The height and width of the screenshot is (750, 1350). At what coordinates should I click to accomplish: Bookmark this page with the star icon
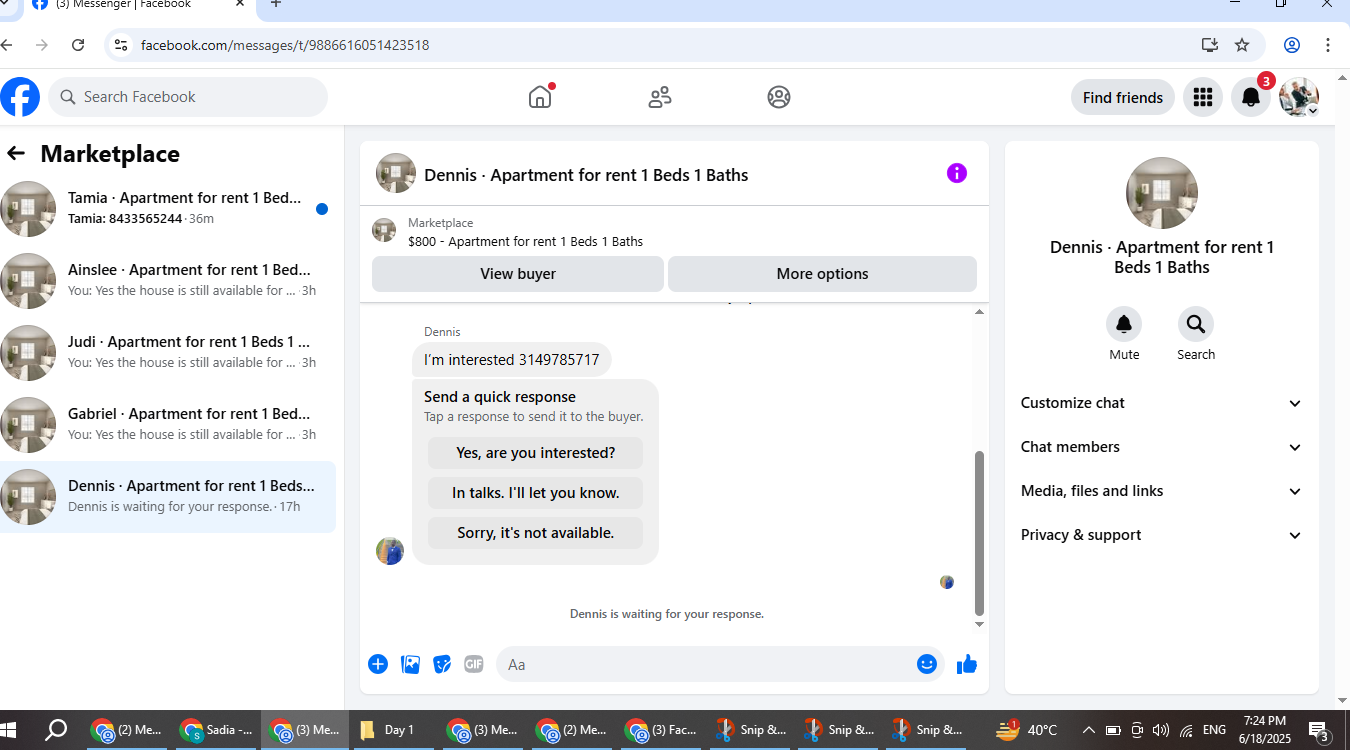pos(1242,45)
